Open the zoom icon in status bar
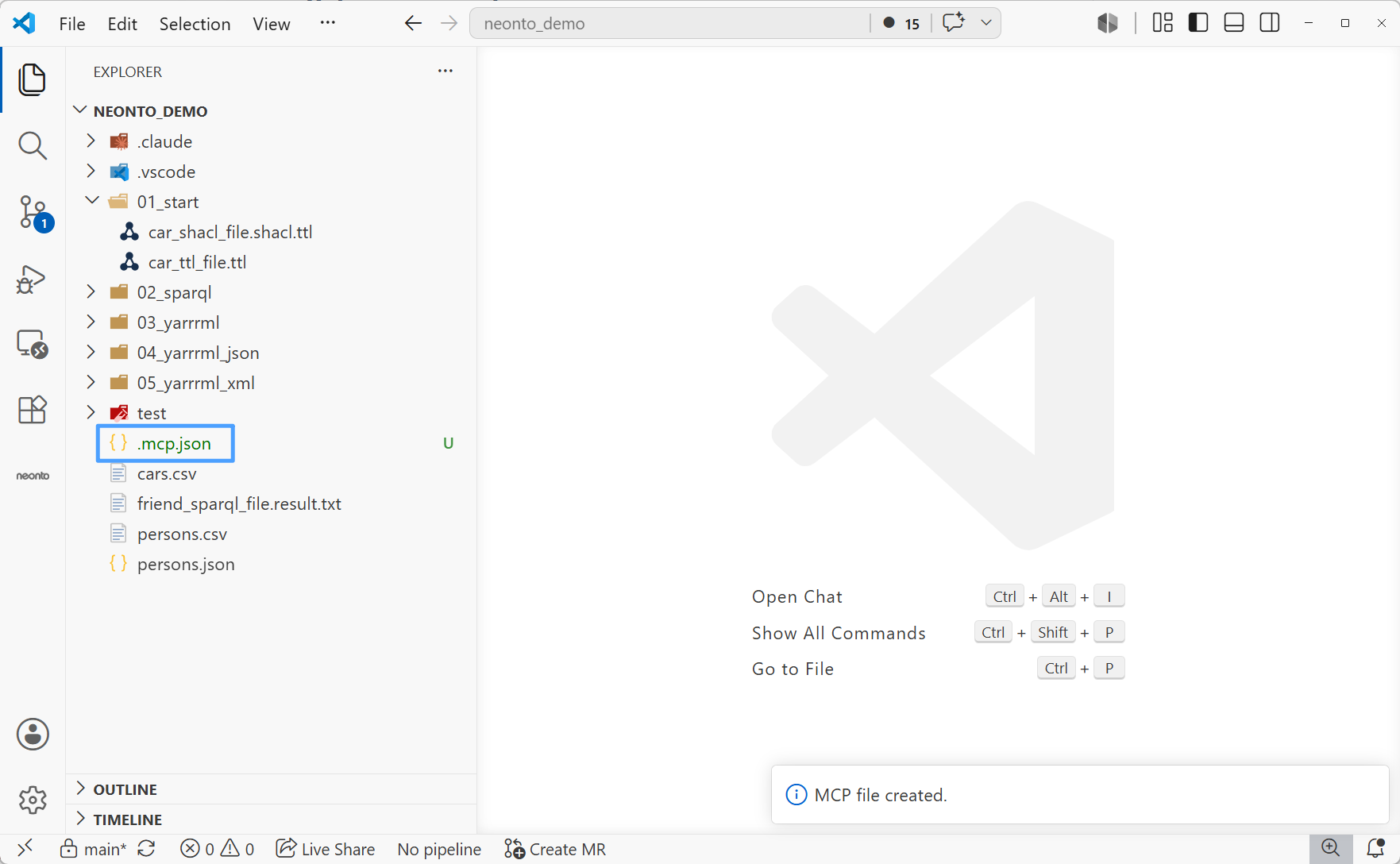Image resolution: width=1400 pixels, height=864 pixels. (x=1331, y=849)
